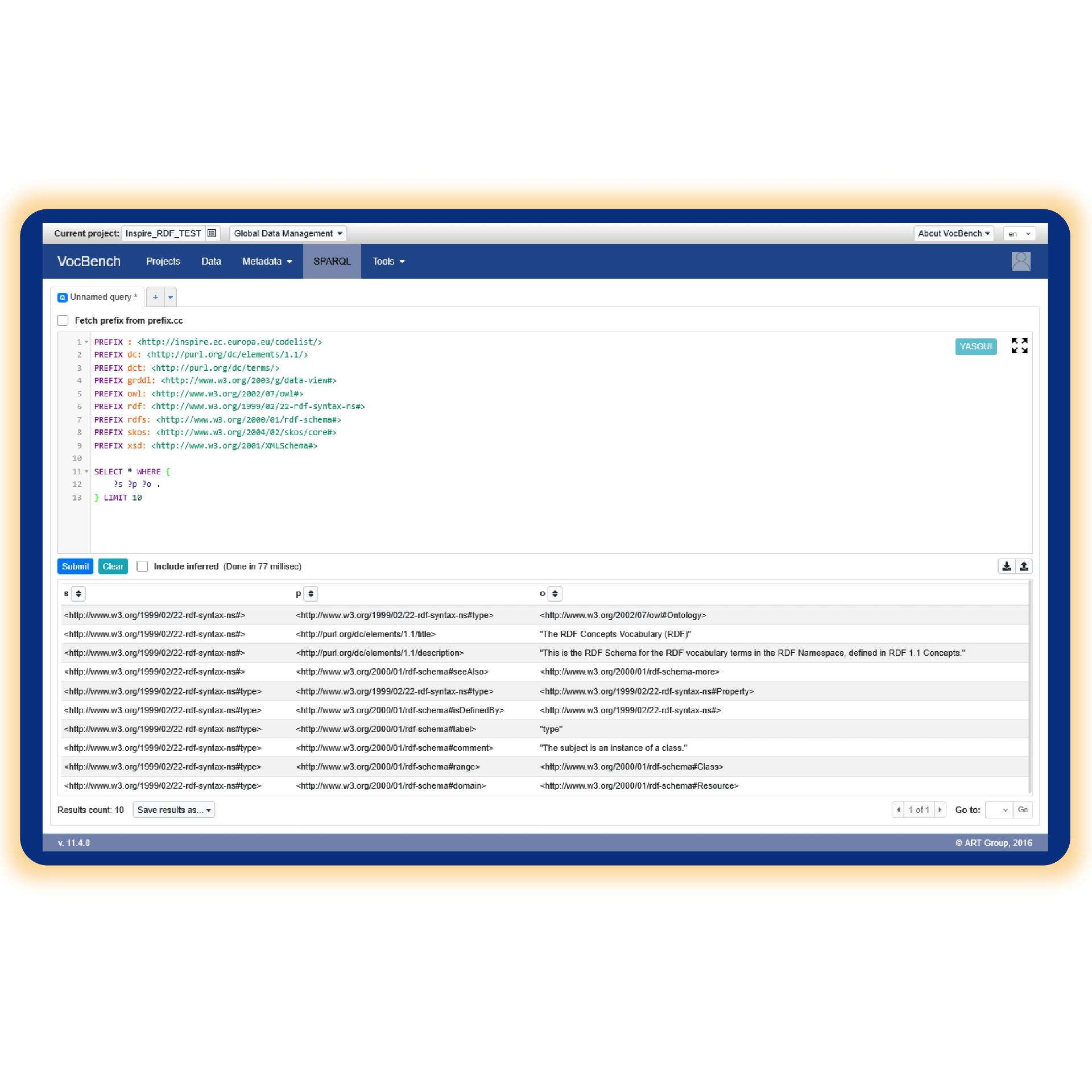Expand Save results as dropdown
This screenshot has height=1092, width=1092.
tap(173, 809)
